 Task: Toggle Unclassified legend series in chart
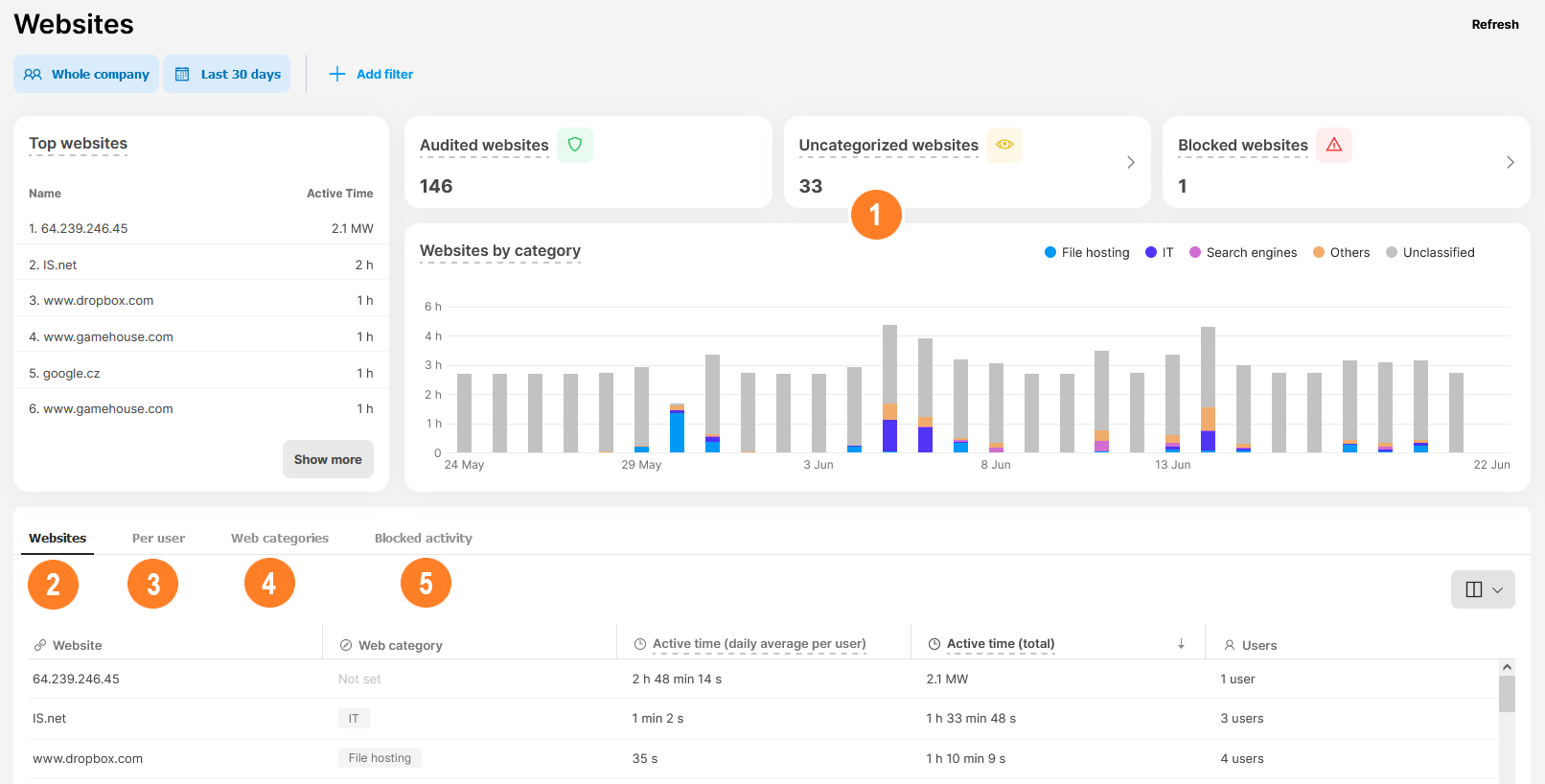tap(1430, 252)
